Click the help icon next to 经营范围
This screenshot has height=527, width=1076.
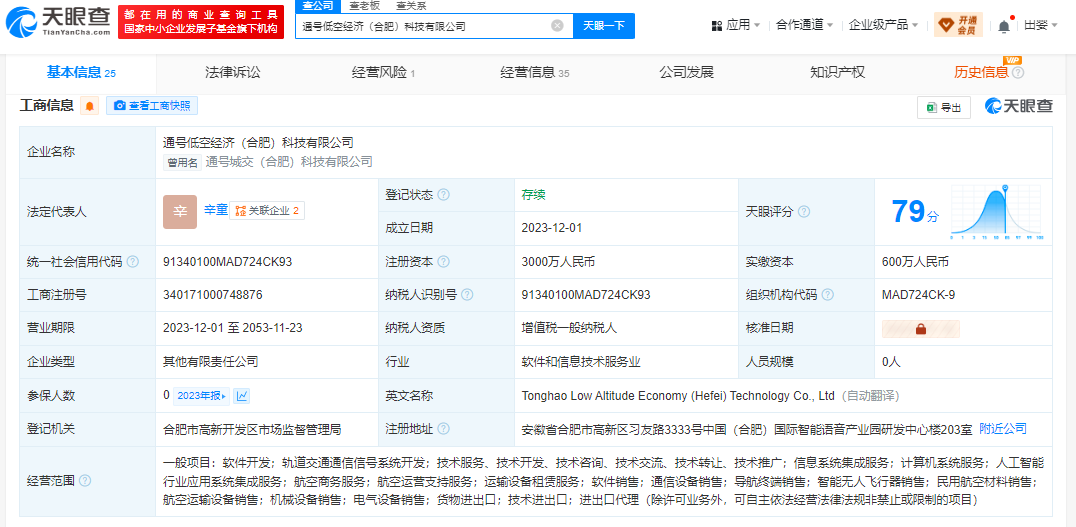coord(85,481)
